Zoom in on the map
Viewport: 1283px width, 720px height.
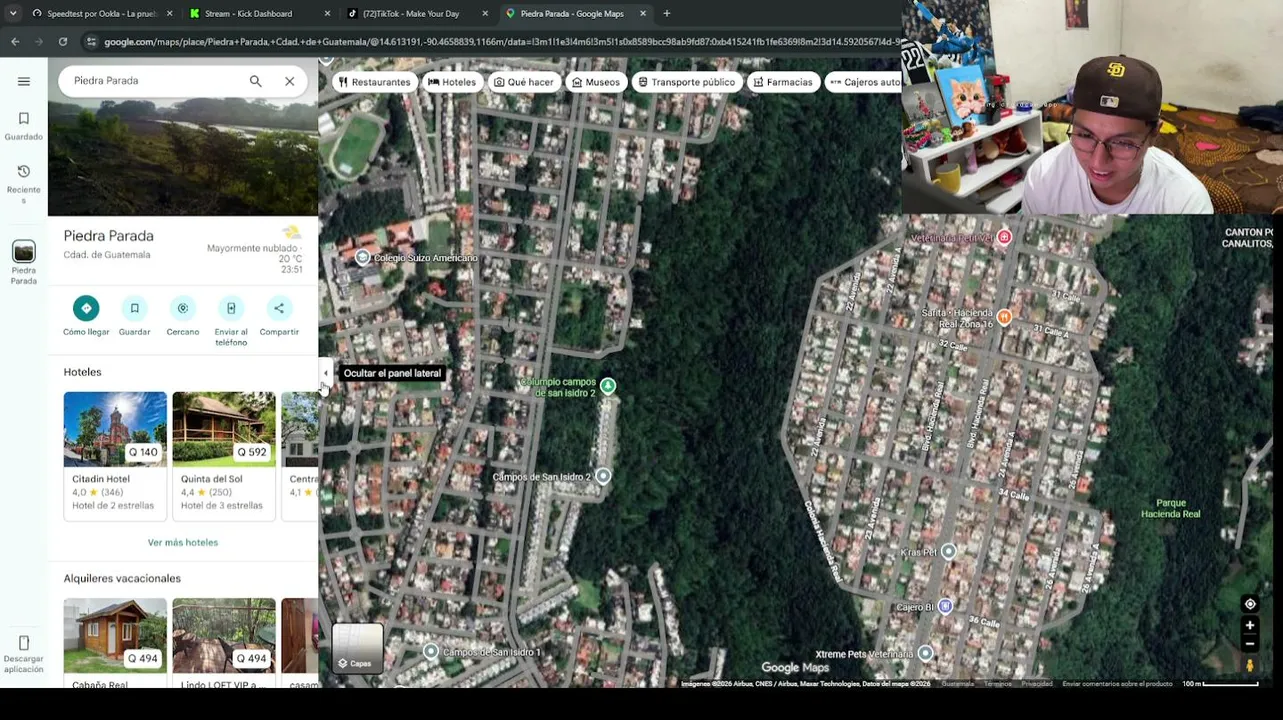(x=1249, y=626)
